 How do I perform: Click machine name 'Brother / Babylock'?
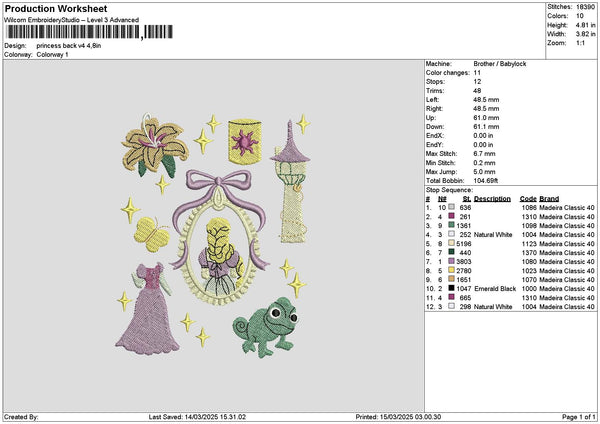500,64
